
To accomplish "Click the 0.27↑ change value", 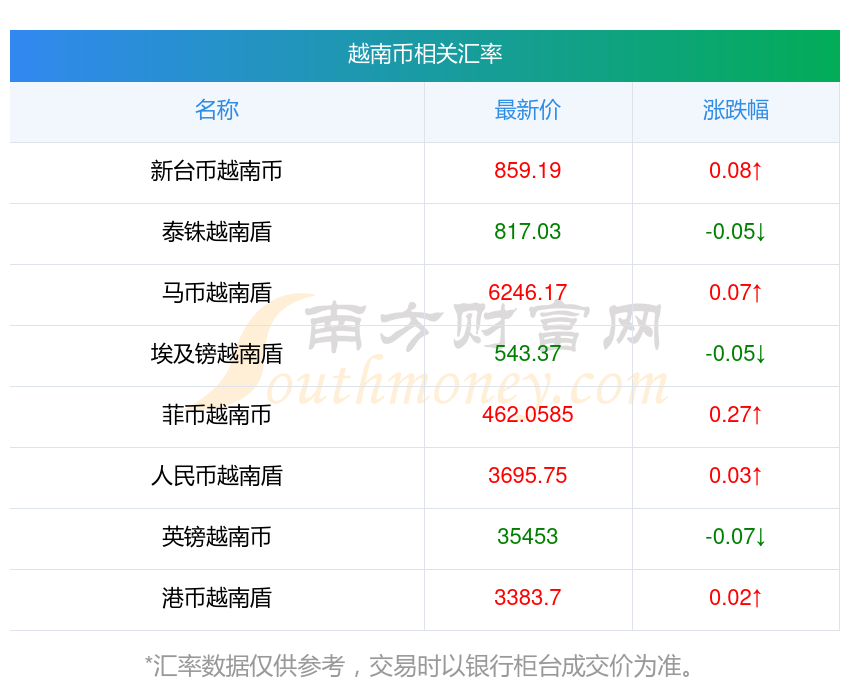I will pos(736,415).
